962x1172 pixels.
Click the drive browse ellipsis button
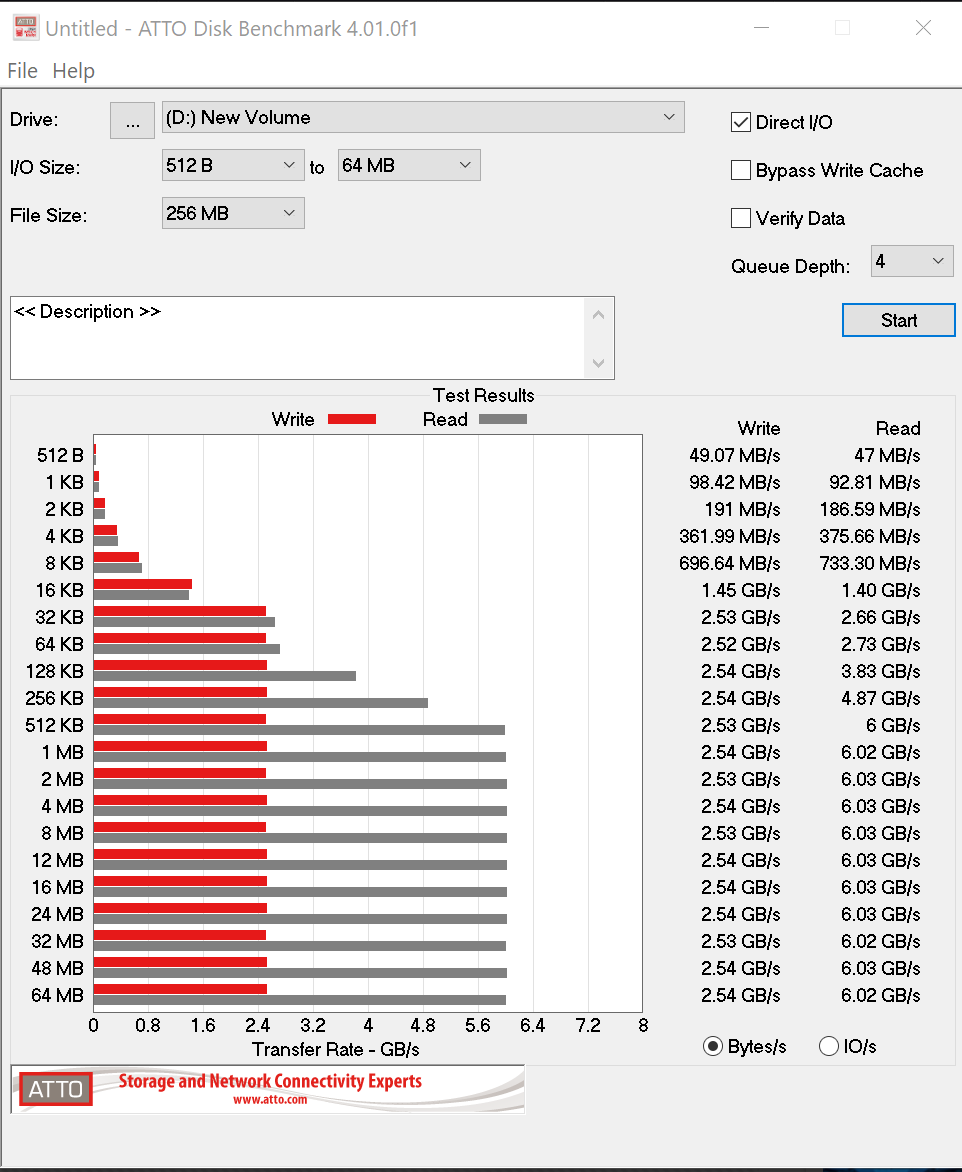click(x=132, y=120)
